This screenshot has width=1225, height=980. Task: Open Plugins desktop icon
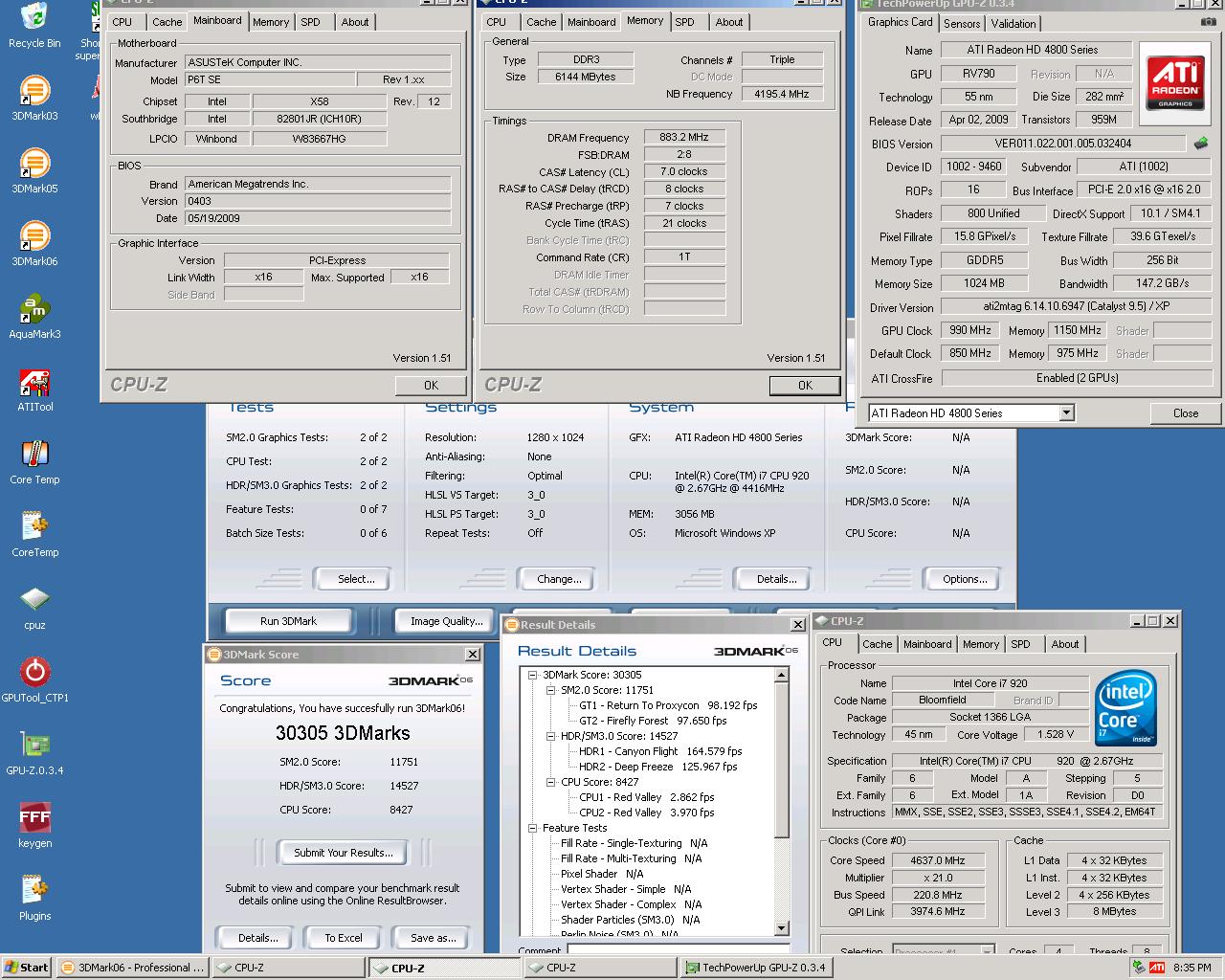click(x=34, y=899)
